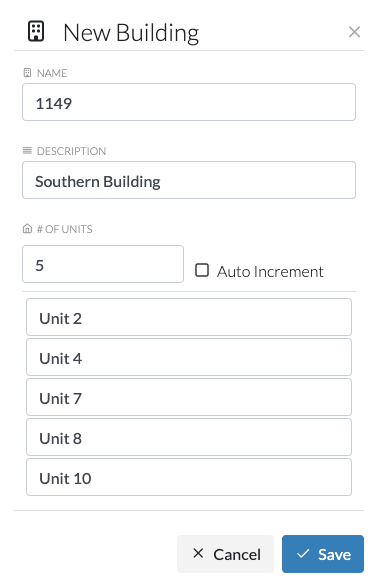376x586 pixels.
Task: Click the lines icon next to DESCRIPTION
Action: (27, 151)
